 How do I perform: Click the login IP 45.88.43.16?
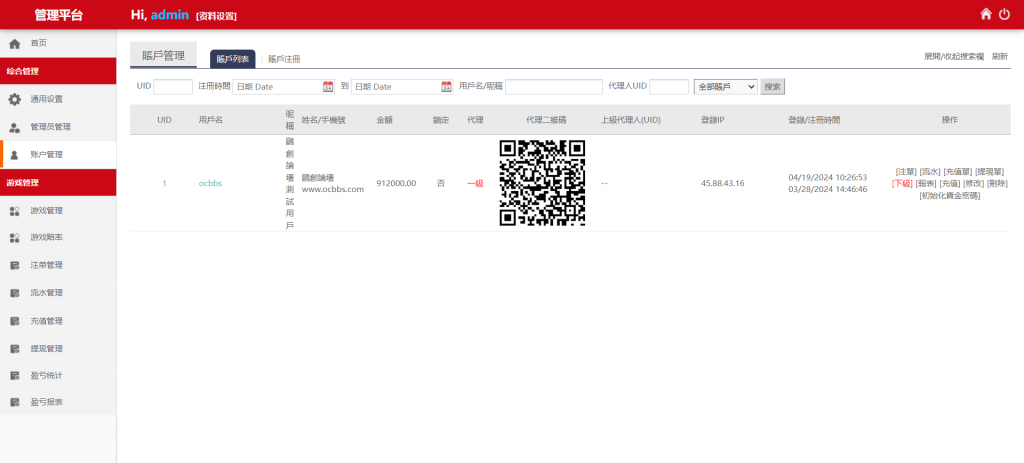coord(723,184)
